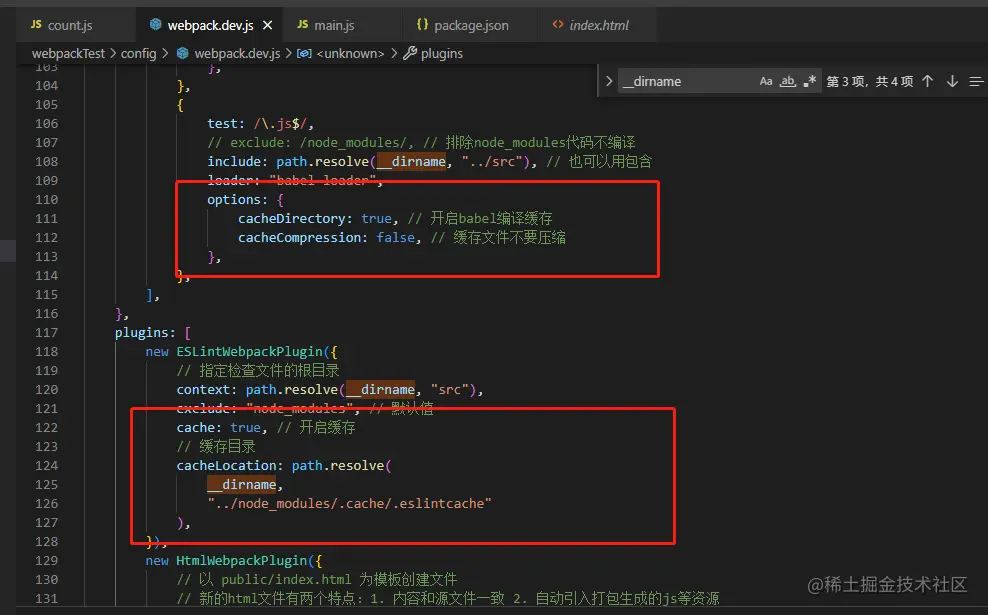
Task: Switch to the index.html tab
Action: 599,25
